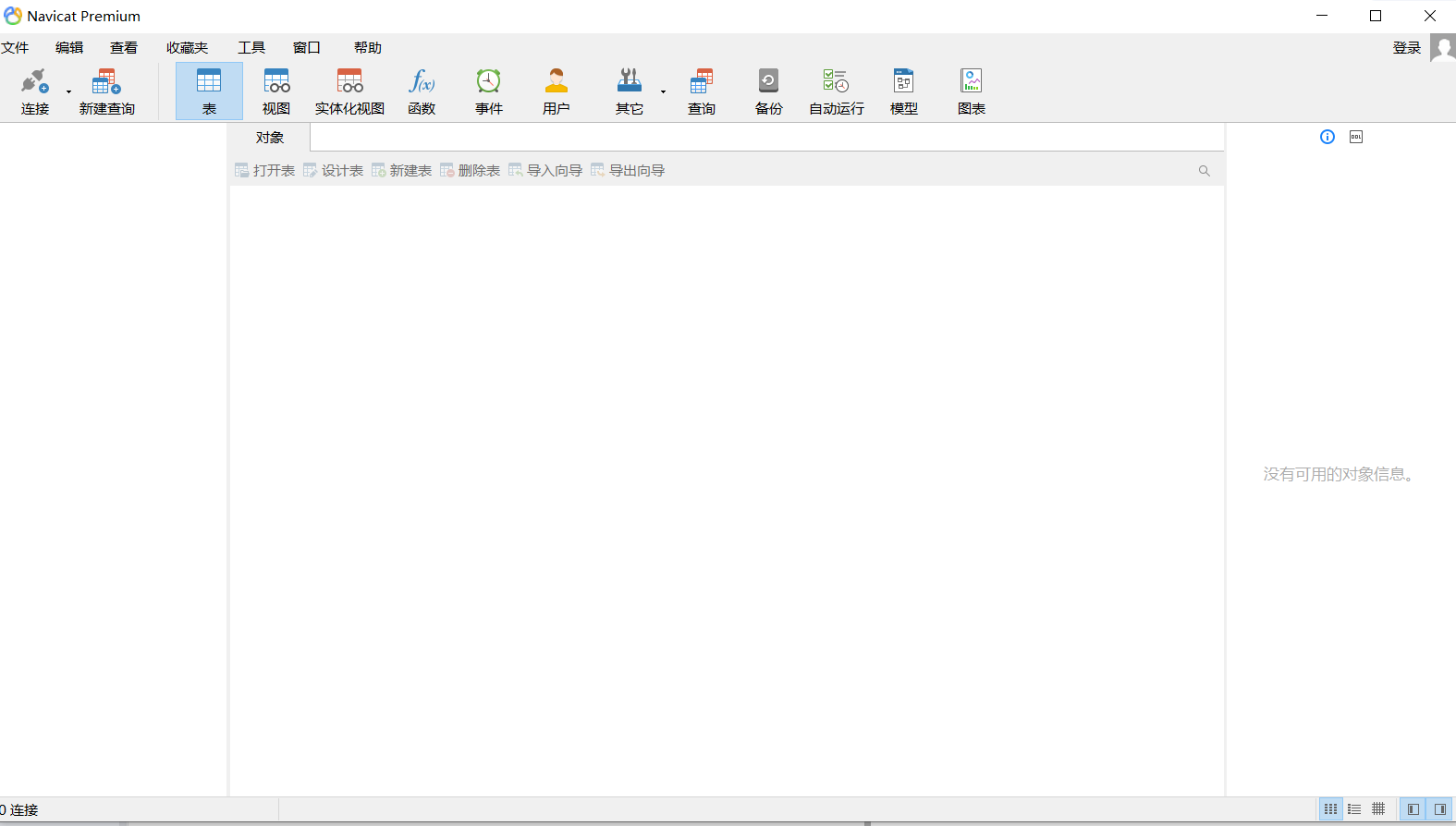Screen dimensions: 1456x826
Task: Click the 打开表 button
Action: pos(264,170)
